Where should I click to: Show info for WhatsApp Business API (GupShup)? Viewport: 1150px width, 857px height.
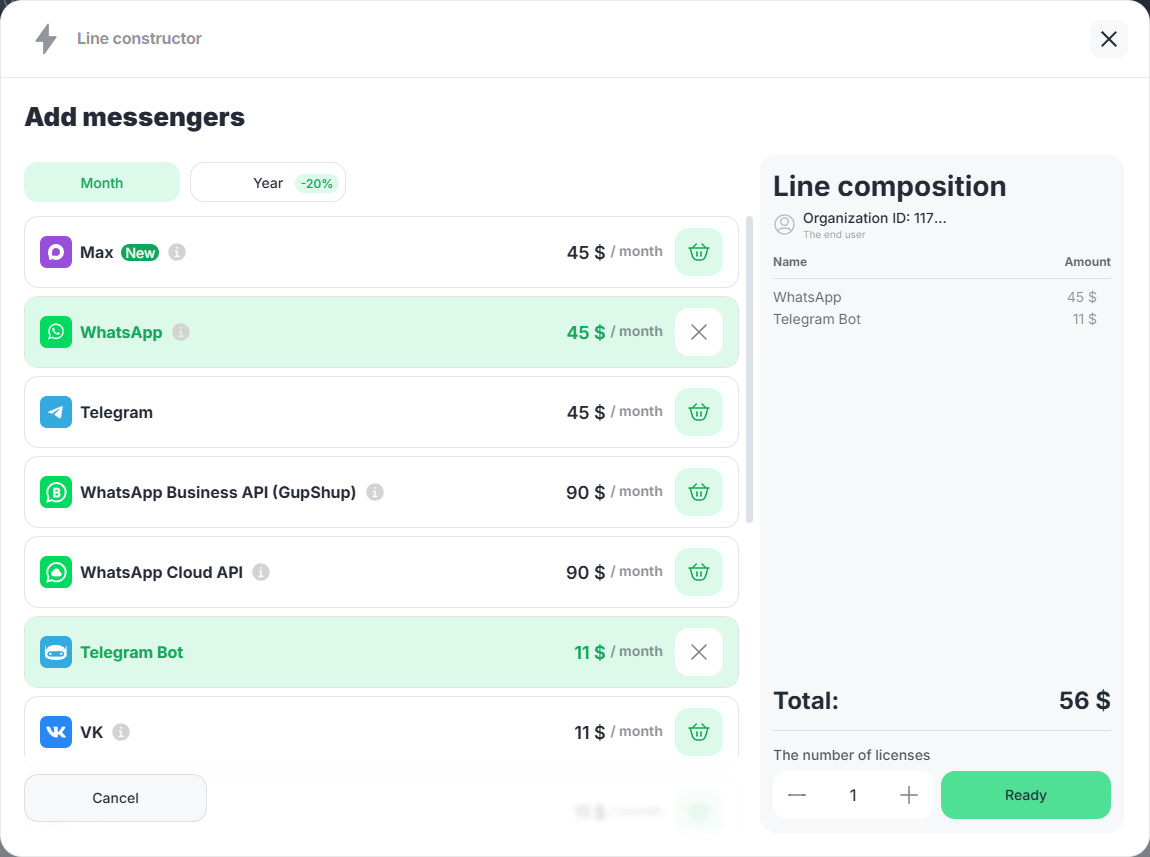(375, 492)
